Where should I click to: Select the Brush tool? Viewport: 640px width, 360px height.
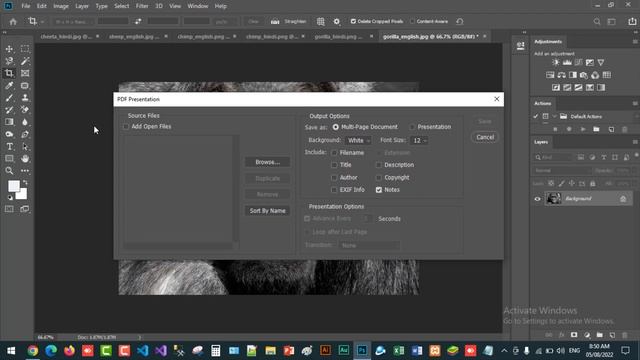(x=9, y=98)
